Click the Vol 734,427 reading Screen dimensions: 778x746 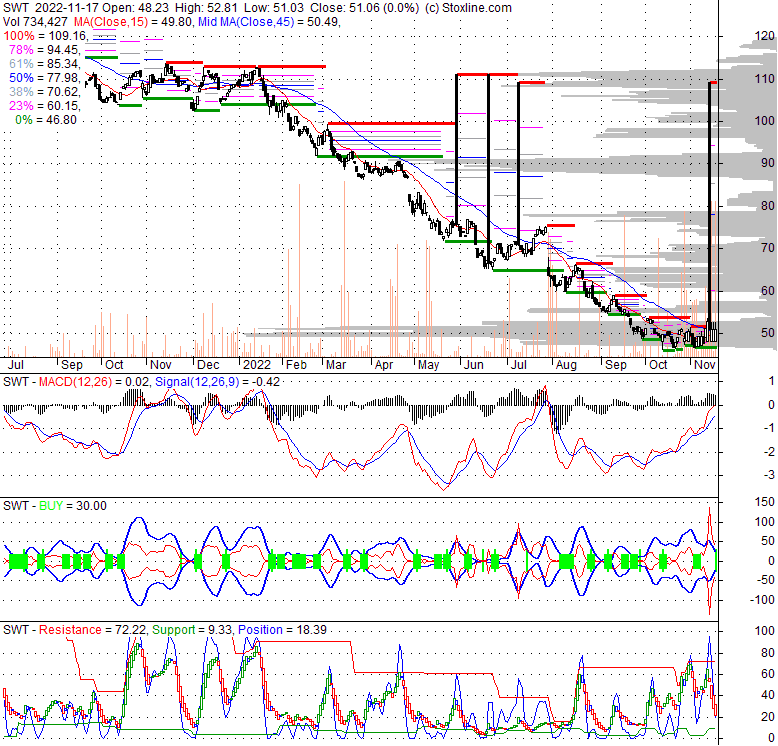[36, 22]
